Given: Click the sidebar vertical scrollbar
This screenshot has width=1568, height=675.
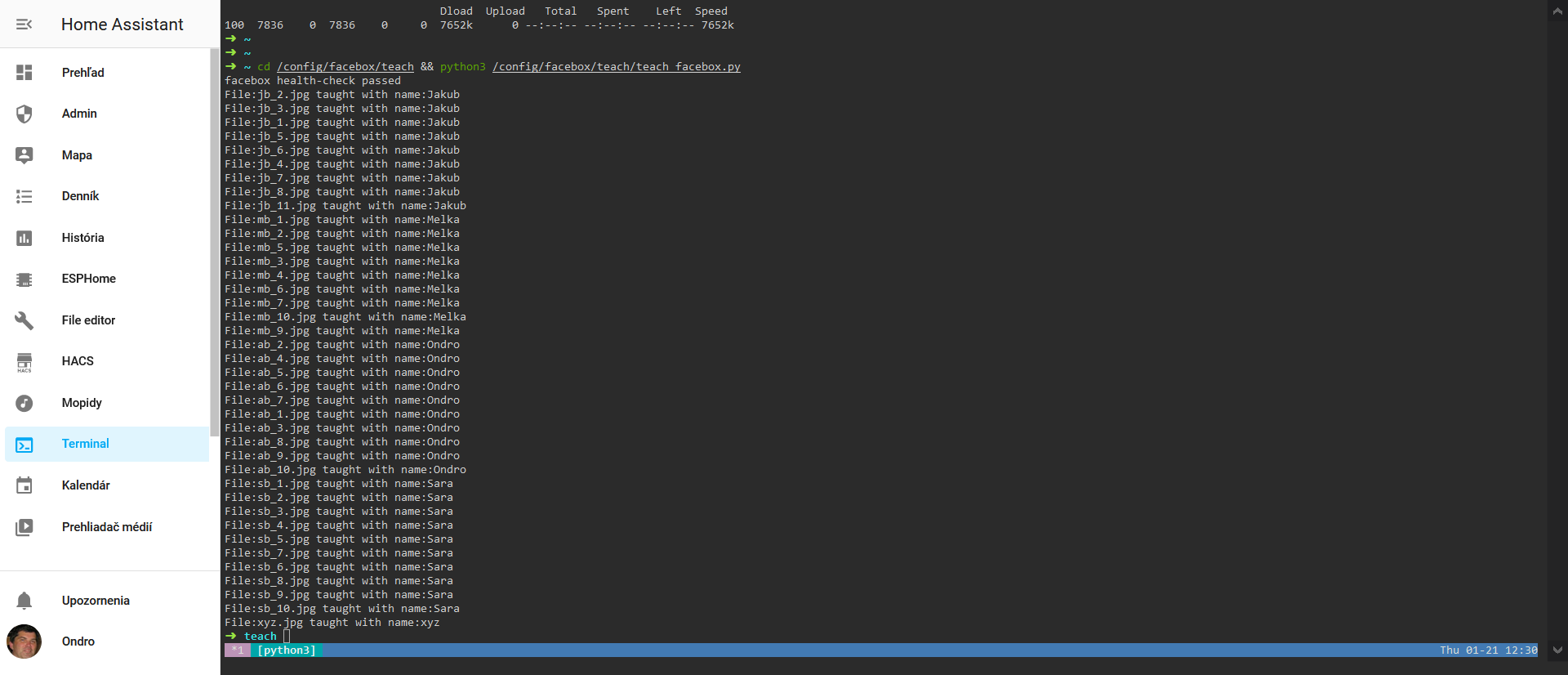Looking at the screenshot, I should tap(215, 242).
